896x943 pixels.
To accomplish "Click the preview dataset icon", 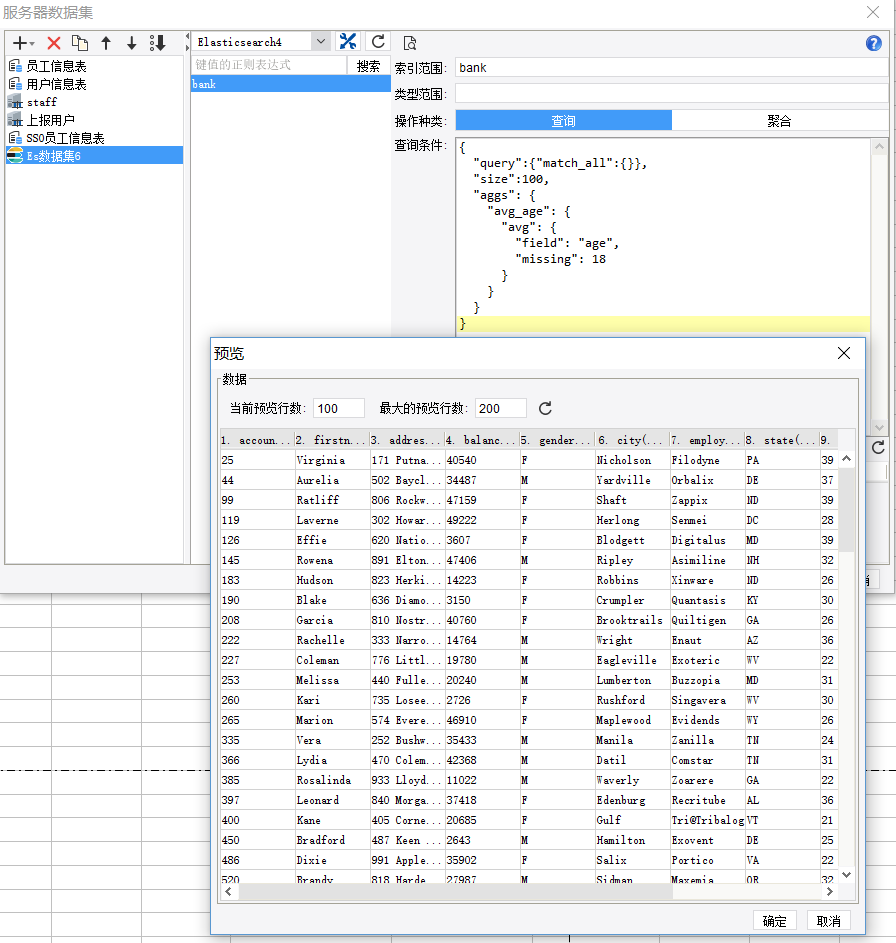I will click(x=409, y=42).
